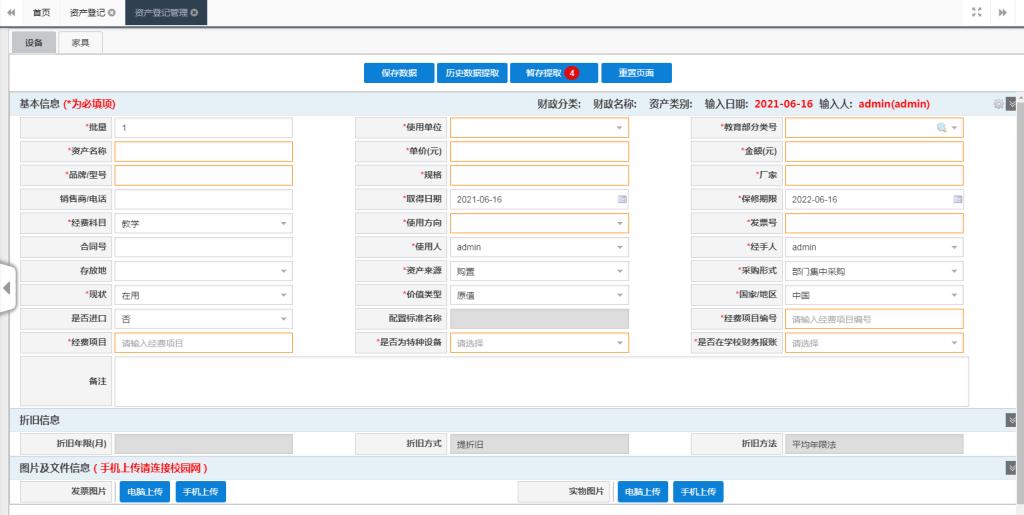1024x515 pixels.
Task: Click the 保存数据 button
Action: tap(398, 73)
